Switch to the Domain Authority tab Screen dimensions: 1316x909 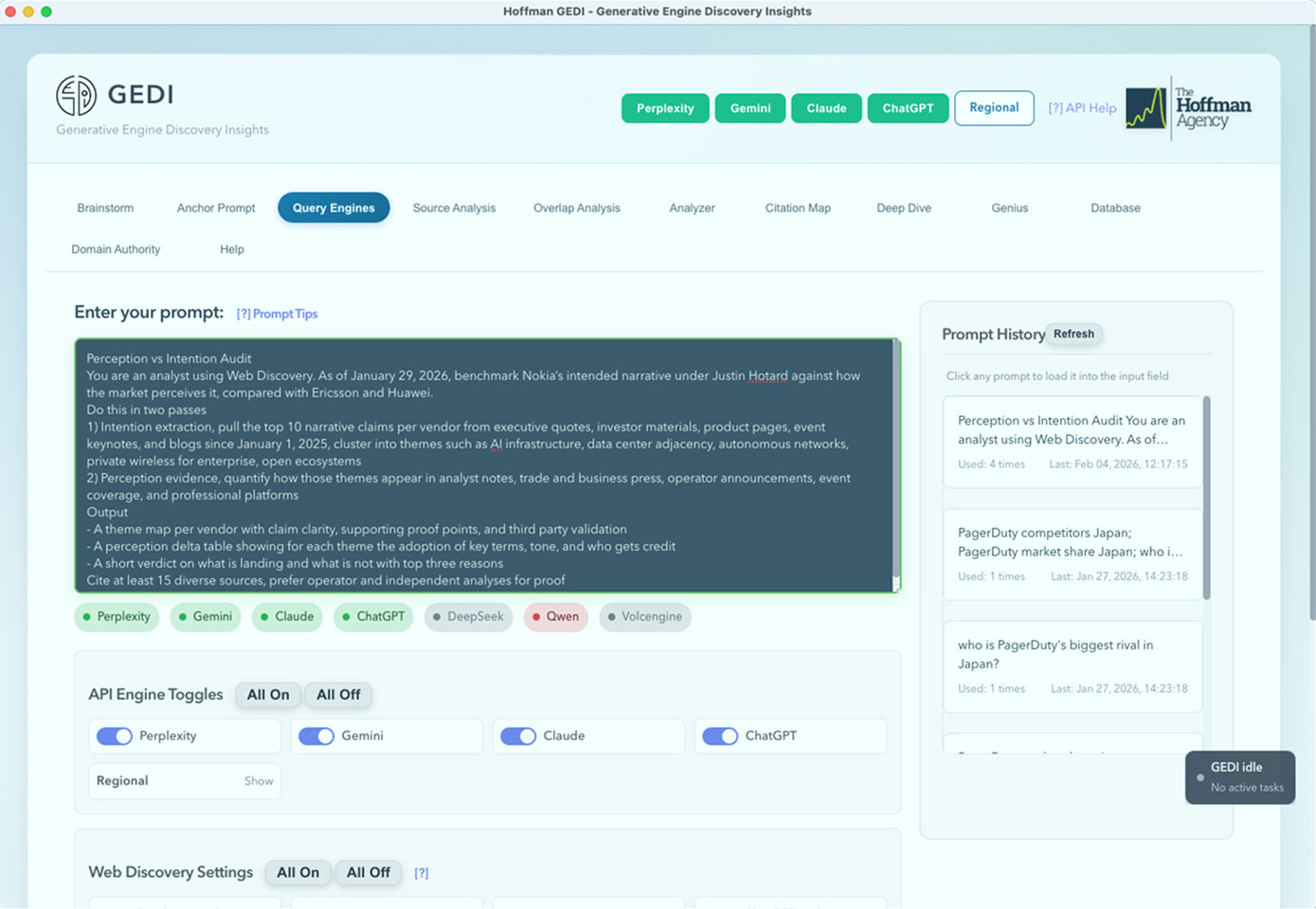[116, 249]
